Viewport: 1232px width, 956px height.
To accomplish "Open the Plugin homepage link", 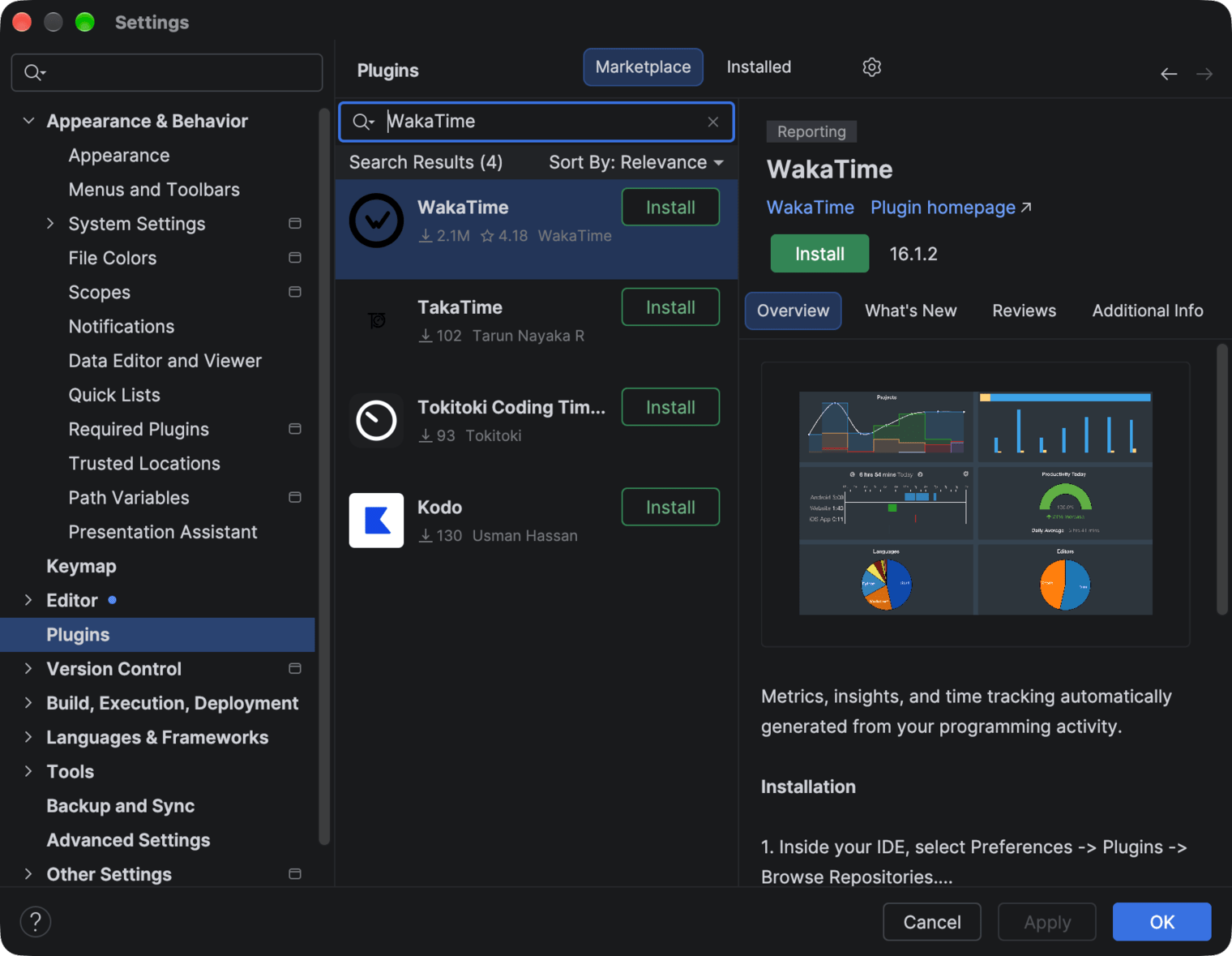I will 951,208.
